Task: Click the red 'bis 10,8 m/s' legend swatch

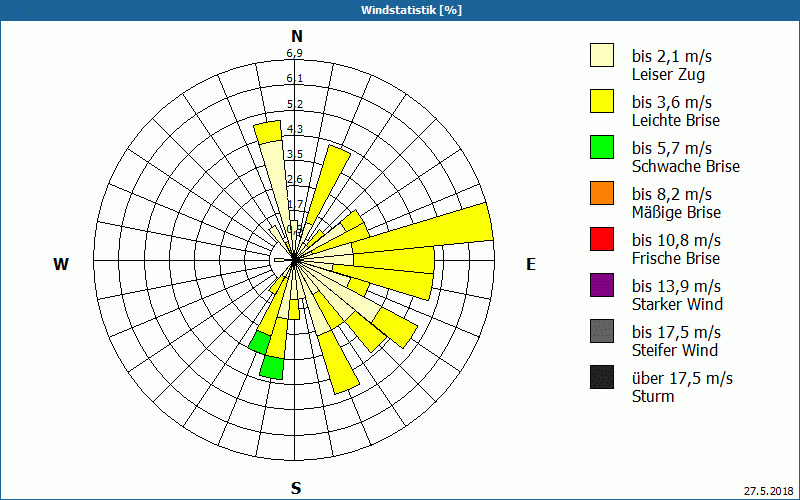Action: pos(602,239)
